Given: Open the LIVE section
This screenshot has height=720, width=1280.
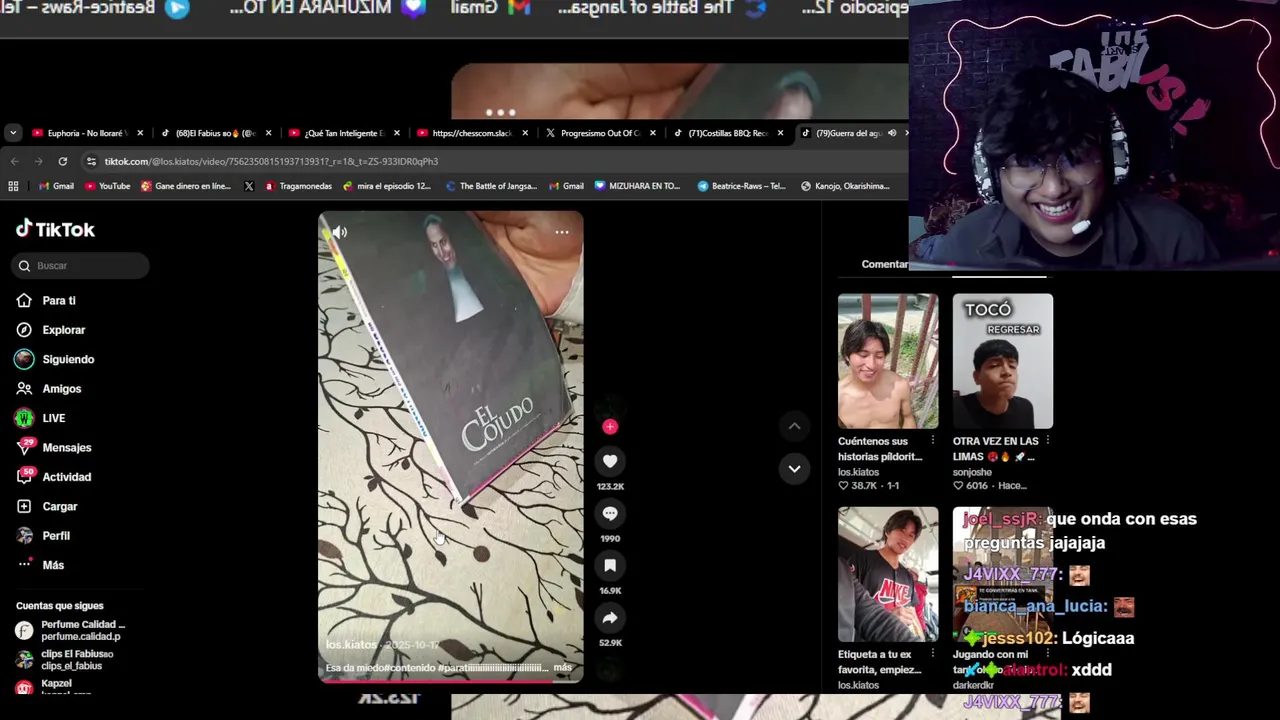Looking at the screenshot, I should tap(54, 418).
